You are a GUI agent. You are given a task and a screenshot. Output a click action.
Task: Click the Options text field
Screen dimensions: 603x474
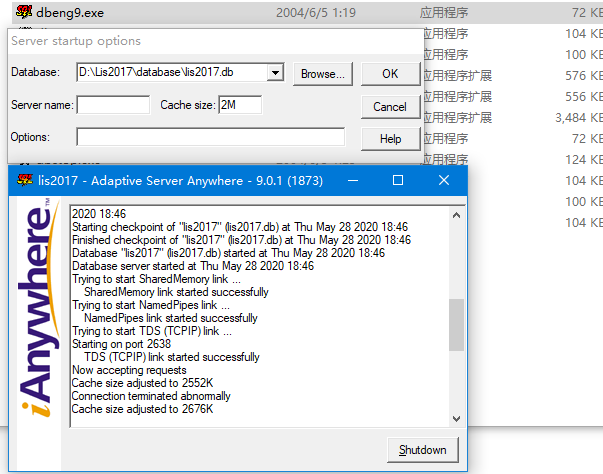(x=210, y=137)
